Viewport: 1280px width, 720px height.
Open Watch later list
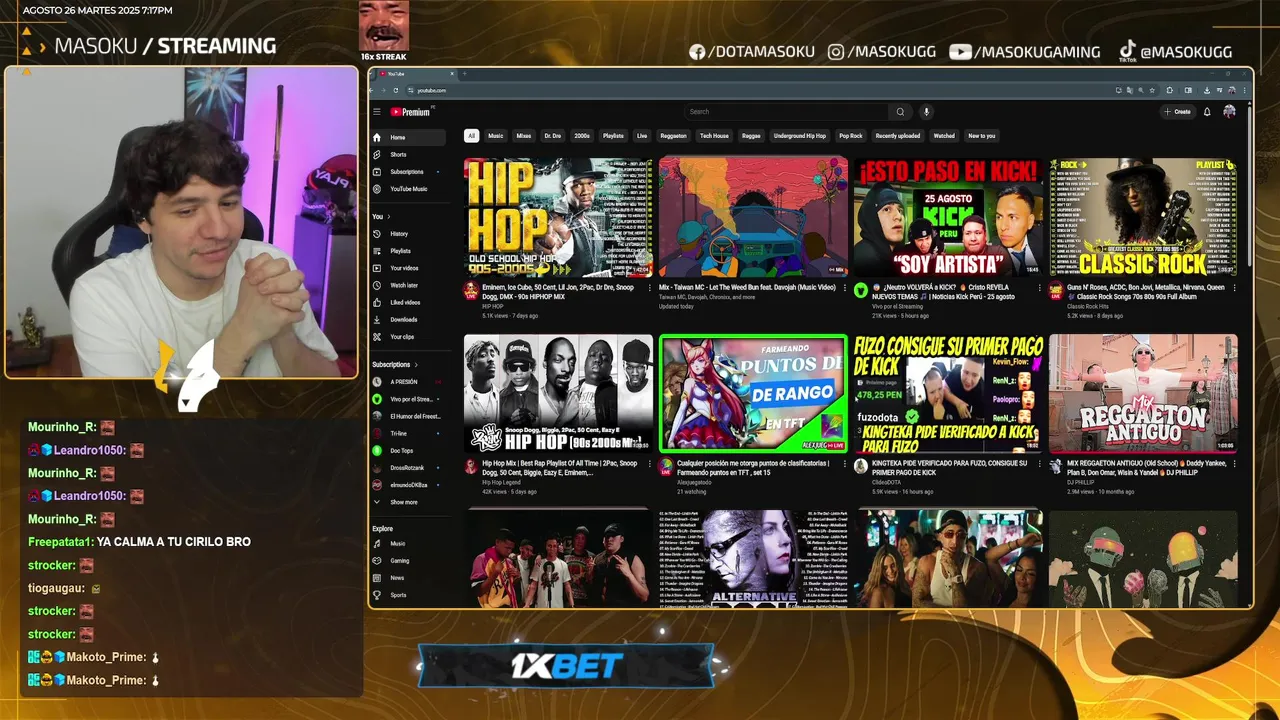click(x=408, y=285)
